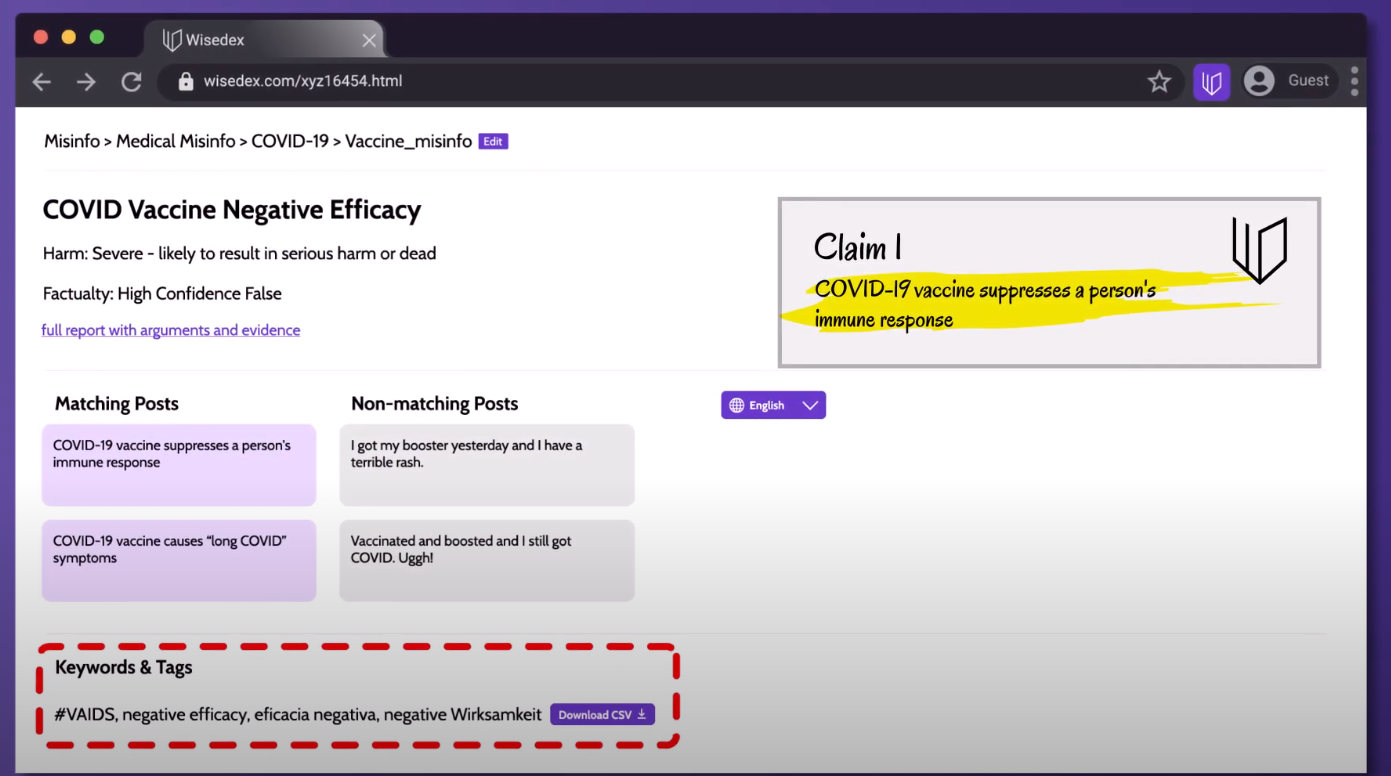Click the Download CSV button
This screenshot has width=1391, height=776.
tap(602, 714)
